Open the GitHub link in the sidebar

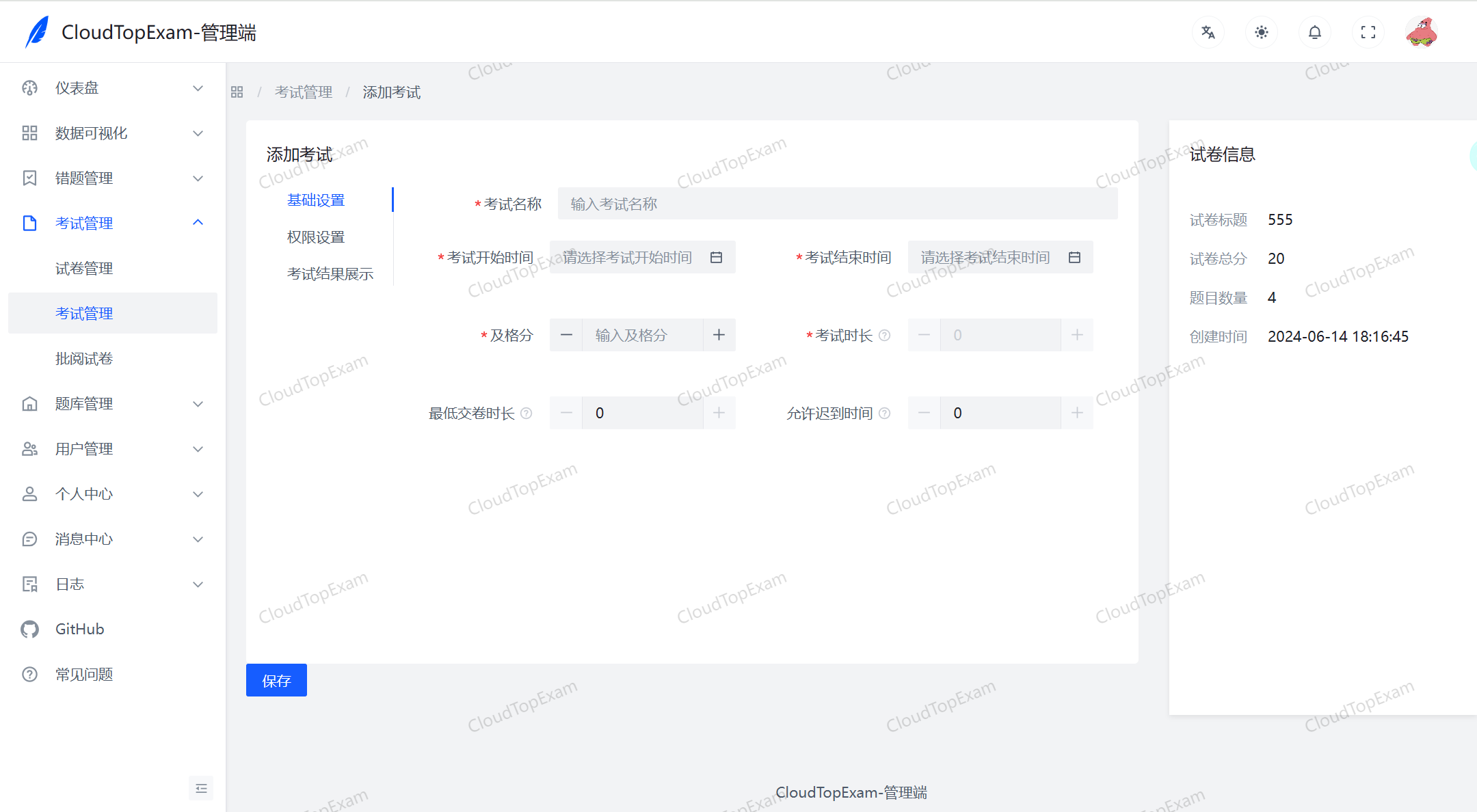(x=79, y=629)
